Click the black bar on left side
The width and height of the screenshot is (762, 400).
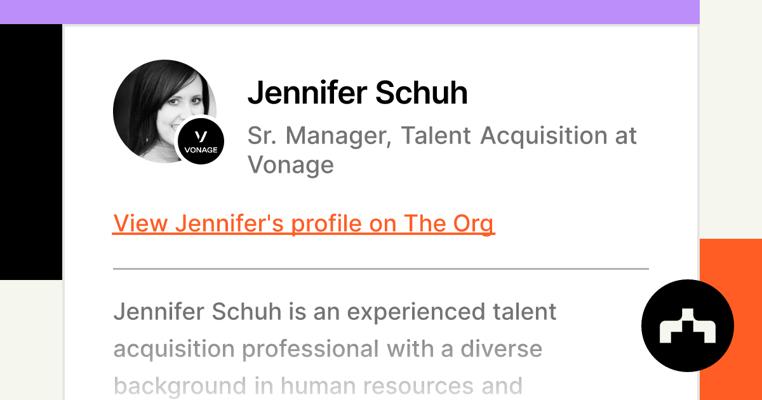(30, 150)
